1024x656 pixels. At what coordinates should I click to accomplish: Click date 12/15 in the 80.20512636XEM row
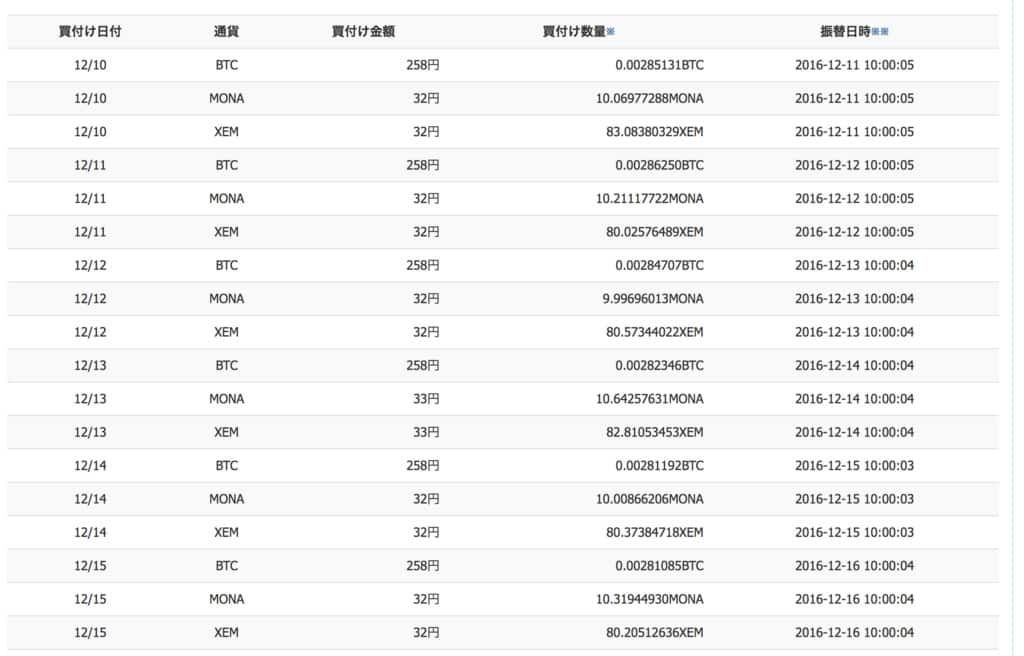90,632
